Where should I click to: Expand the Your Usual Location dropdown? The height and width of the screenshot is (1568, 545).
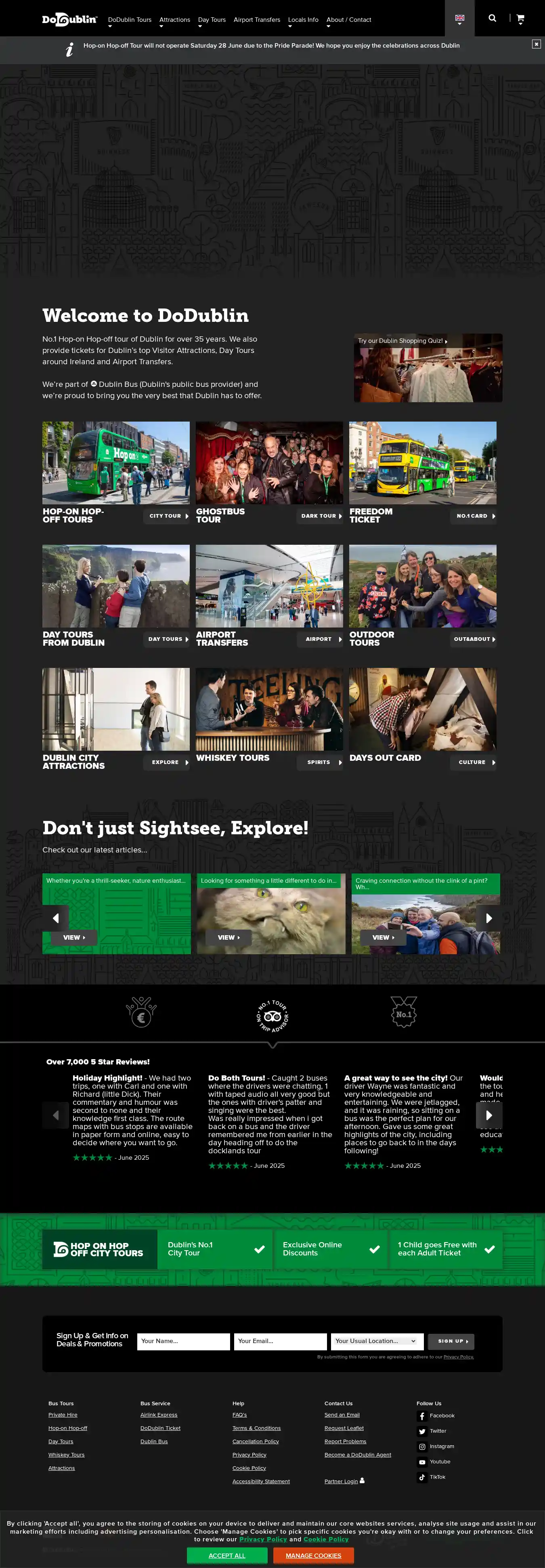tap(377, 1341)
